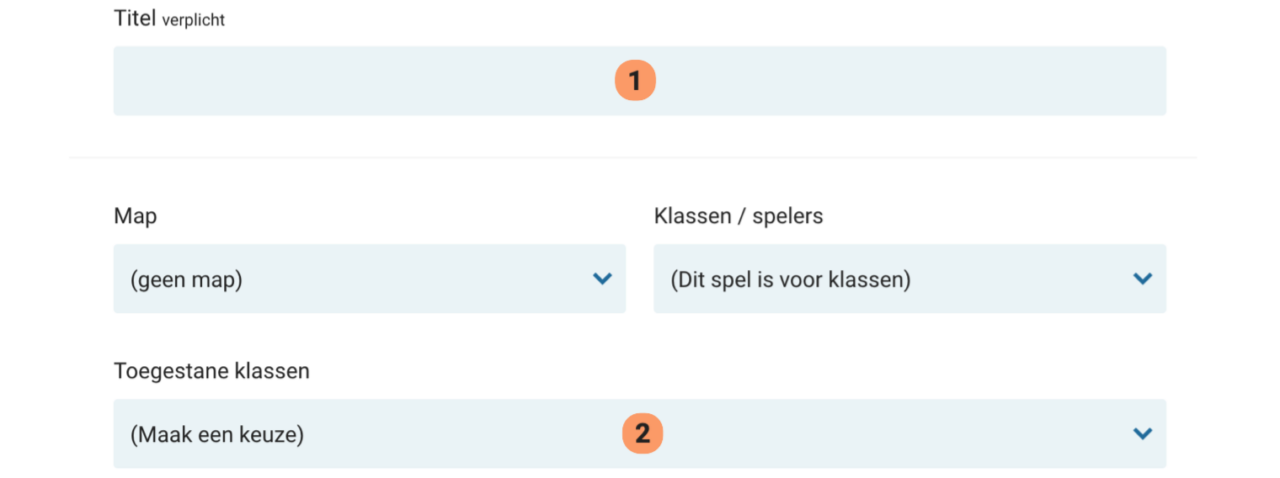Image resolution: width=1280 pixels, height=478 pixels.
Task: Click the white gap between Map and Klassen dropdowns
Action: [640, 279]
